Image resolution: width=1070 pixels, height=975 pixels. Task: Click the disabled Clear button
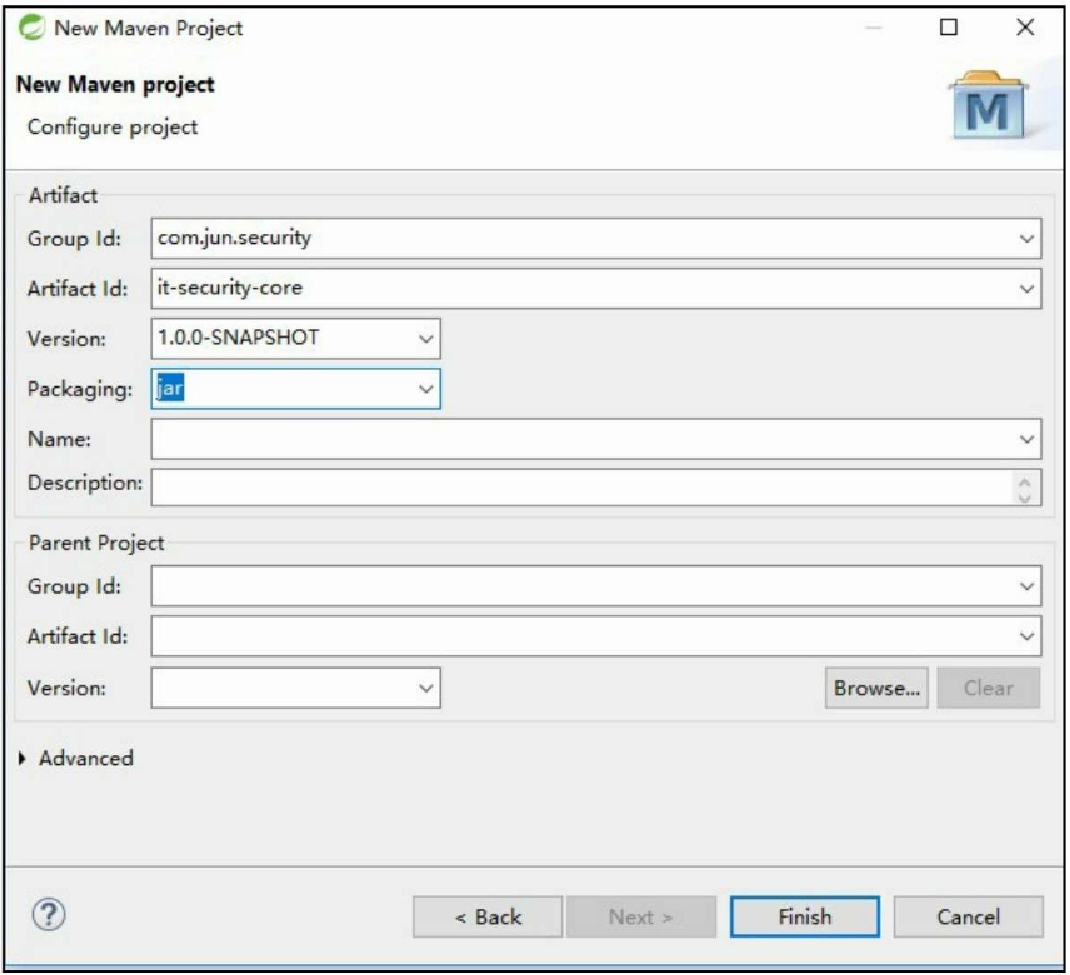coord(988,688)
